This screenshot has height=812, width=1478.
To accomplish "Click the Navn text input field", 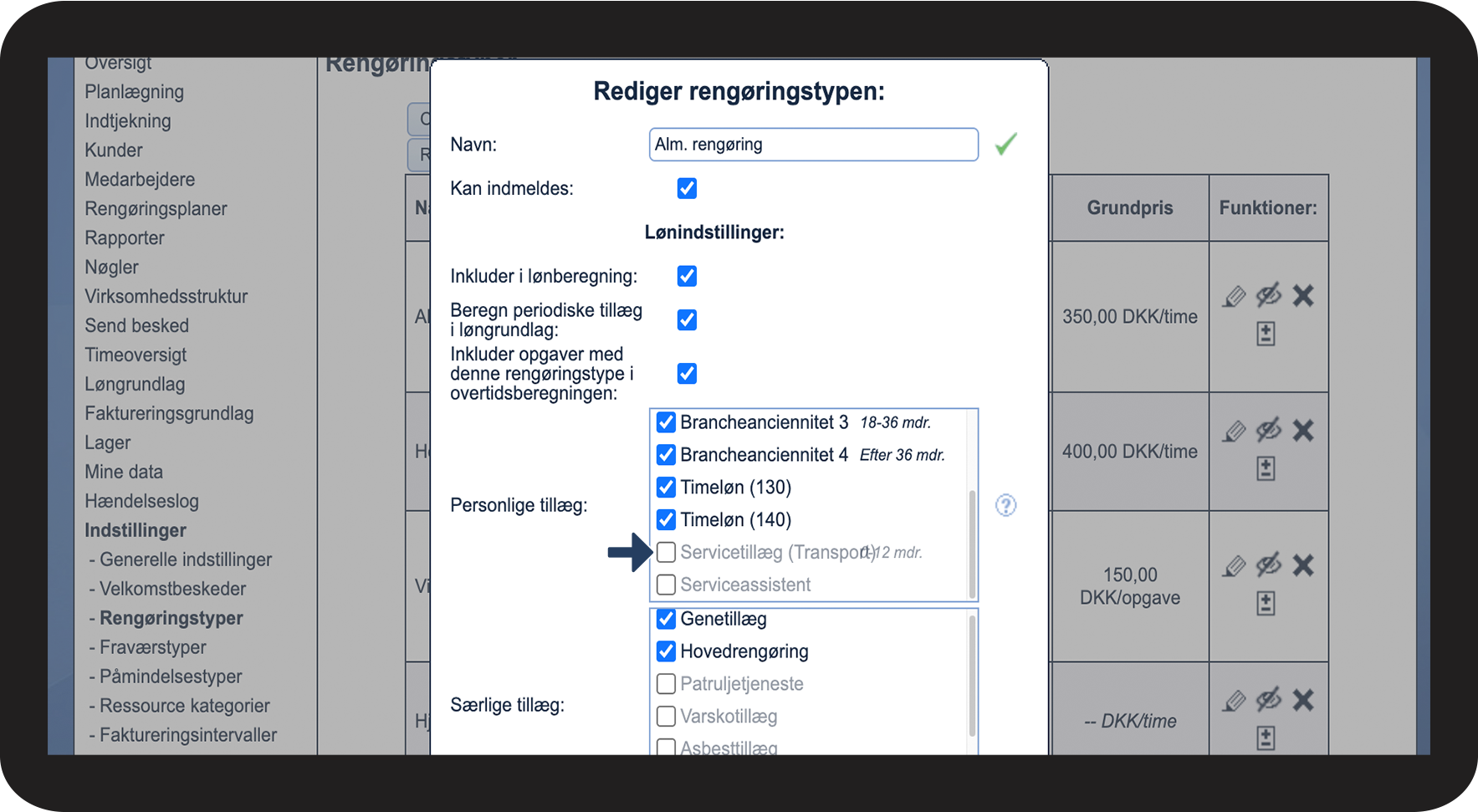I will pyautogui.click(x=813, y=145).
